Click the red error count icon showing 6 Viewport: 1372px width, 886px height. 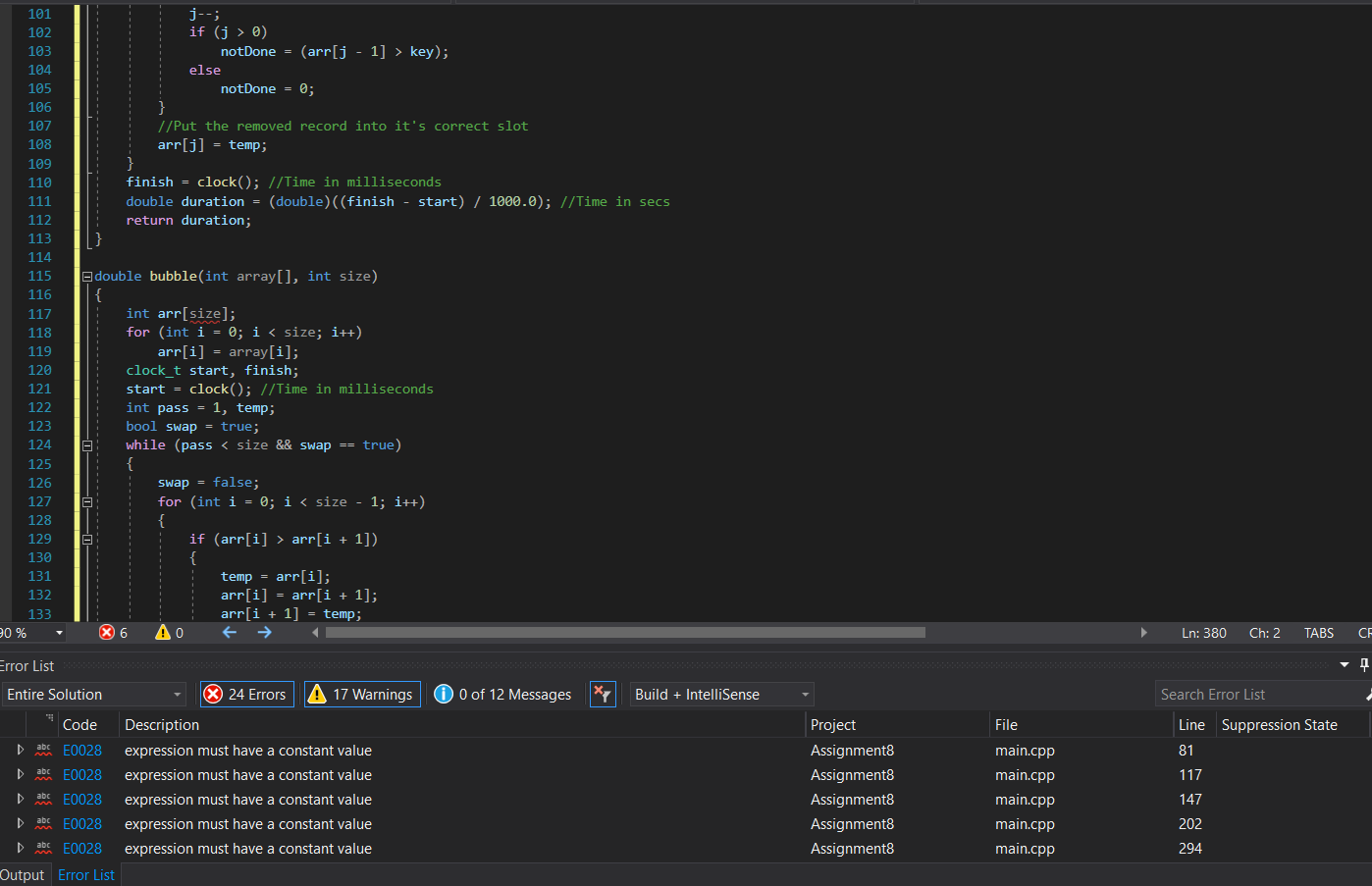(x=107, y=633)
